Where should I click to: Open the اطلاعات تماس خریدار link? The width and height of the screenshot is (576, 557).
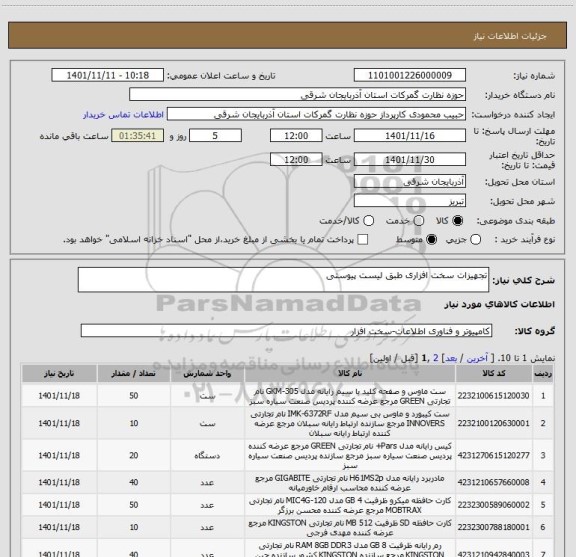pyautogui.click(x=123, y=115)
